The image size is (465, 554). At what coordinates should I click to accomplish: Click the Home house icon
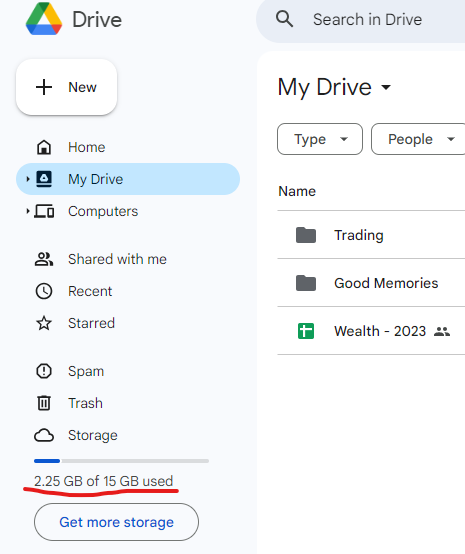[44, 147]
